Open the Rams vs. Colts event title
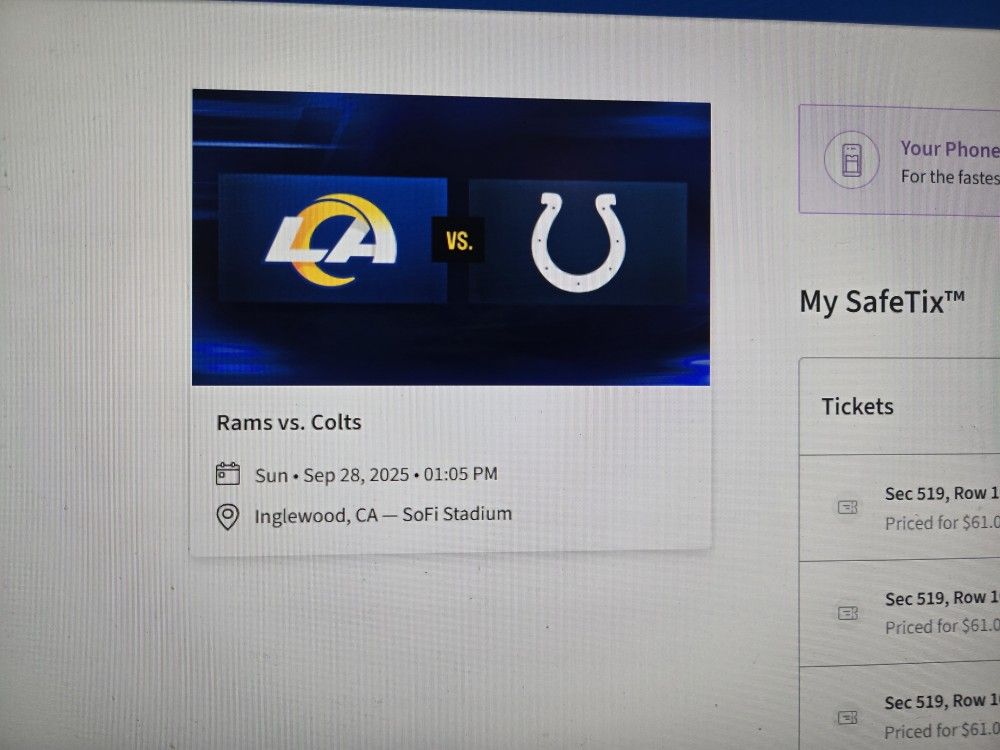The width and height of the screenshot is (1000, 750). (289, 422)
